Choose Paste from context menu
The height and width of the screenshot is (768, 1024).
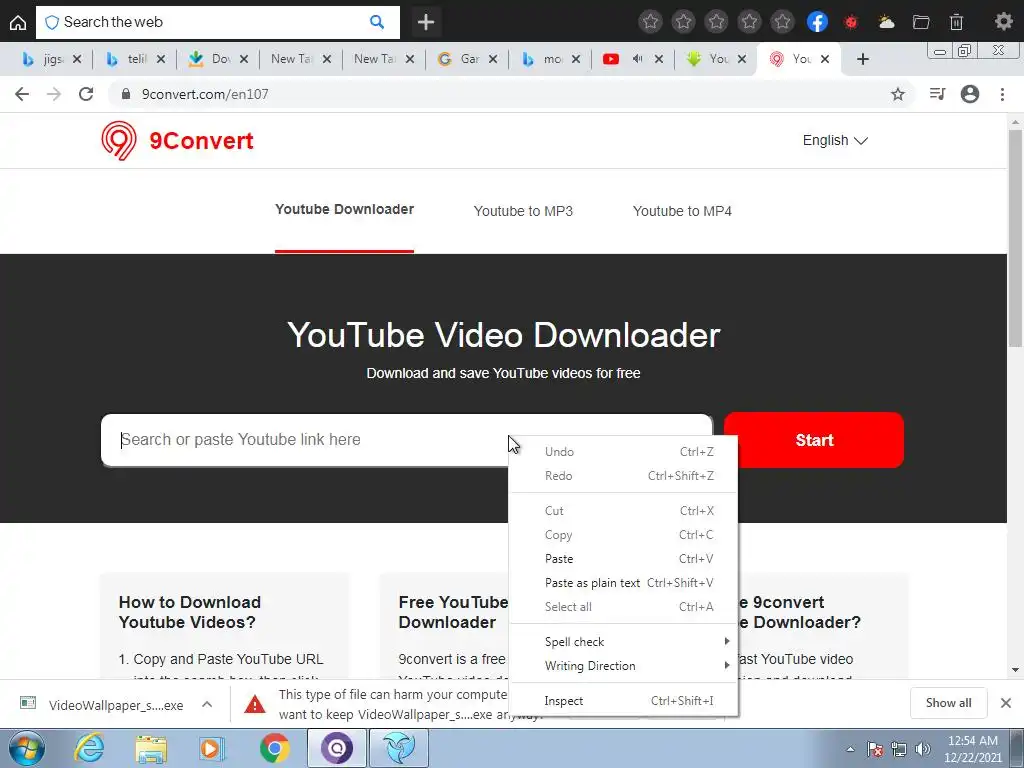pos(624,559)
